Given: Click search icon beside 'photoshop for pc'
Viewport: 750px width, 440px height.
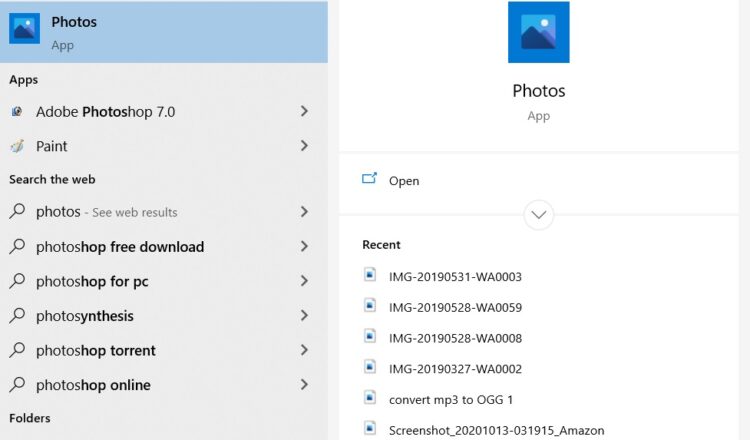Looking at the screenshot, I should pyautogui.click(x=17, y=280).
